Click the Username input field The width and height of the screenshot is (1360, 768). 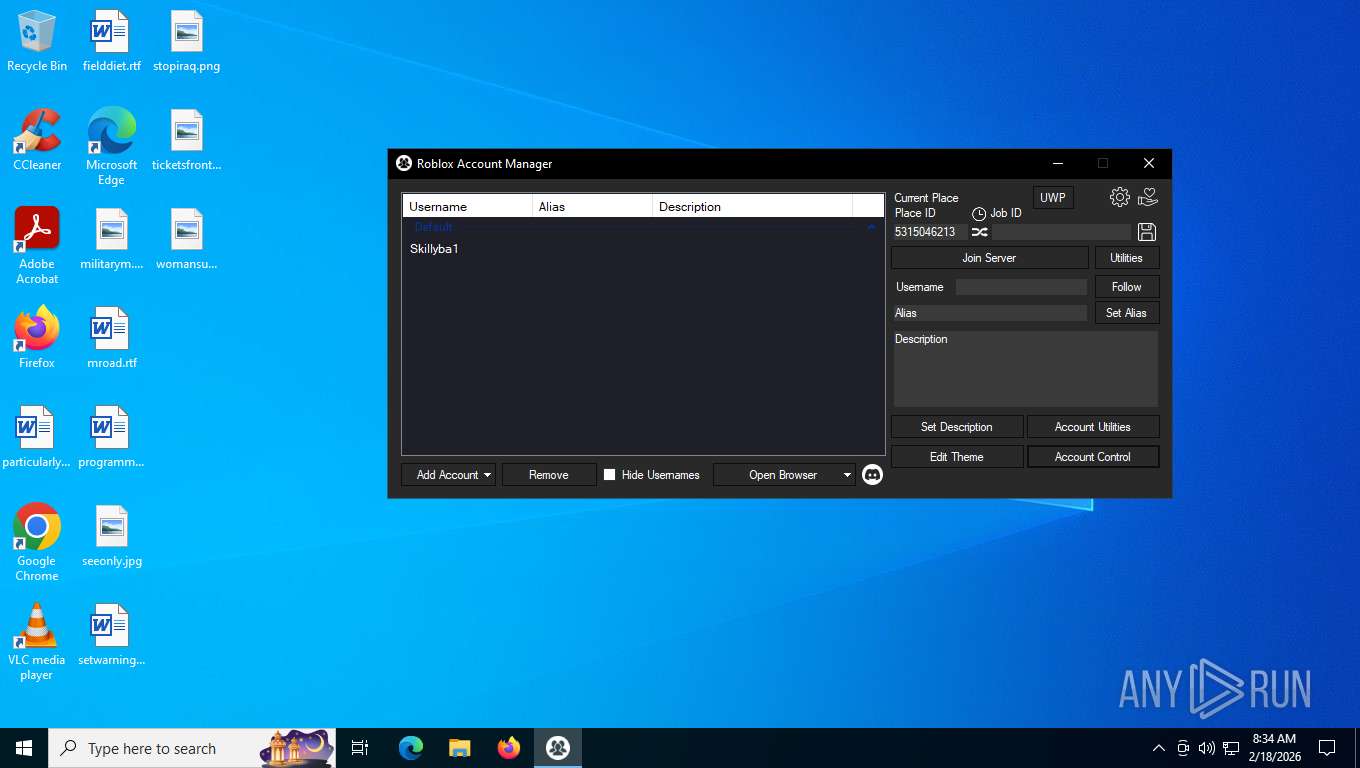coord(1021,287)
